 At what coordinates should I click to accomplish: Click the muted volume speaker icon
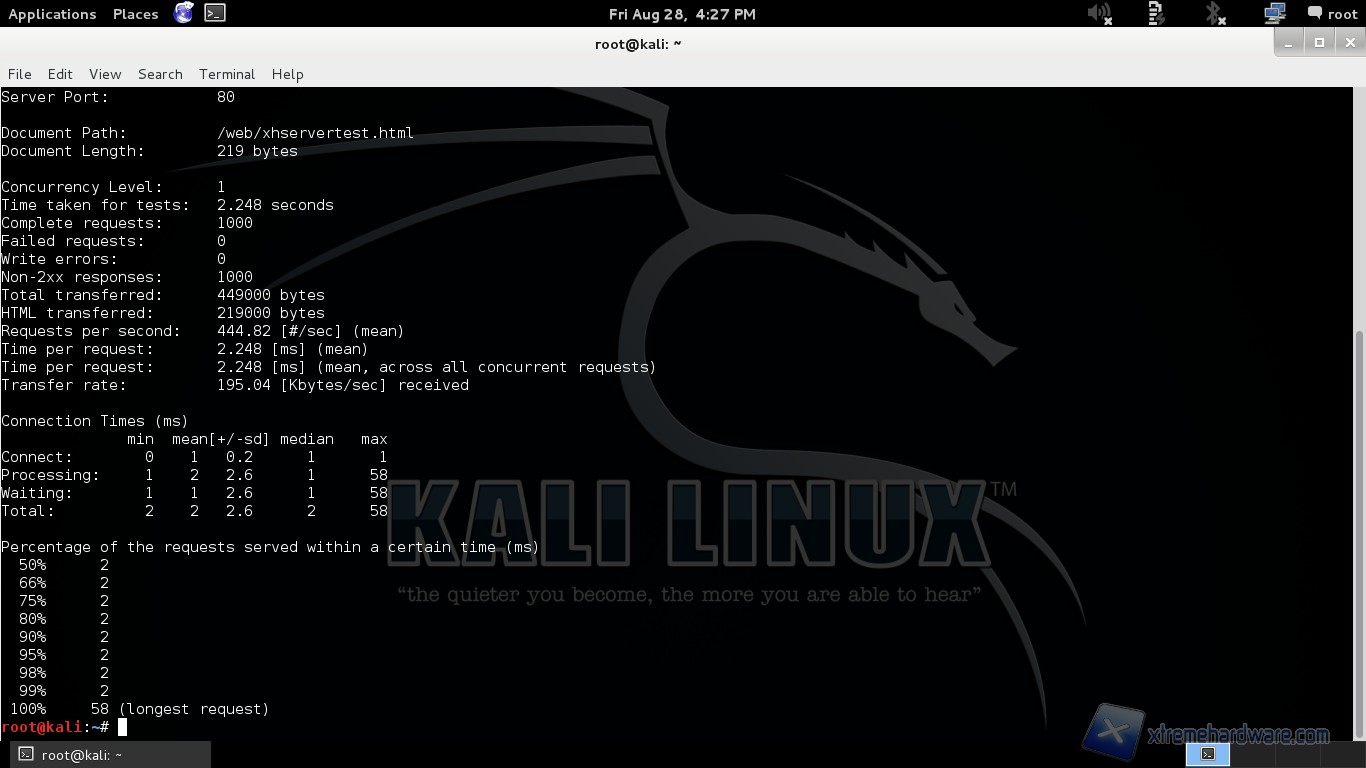coord(1099,14)
